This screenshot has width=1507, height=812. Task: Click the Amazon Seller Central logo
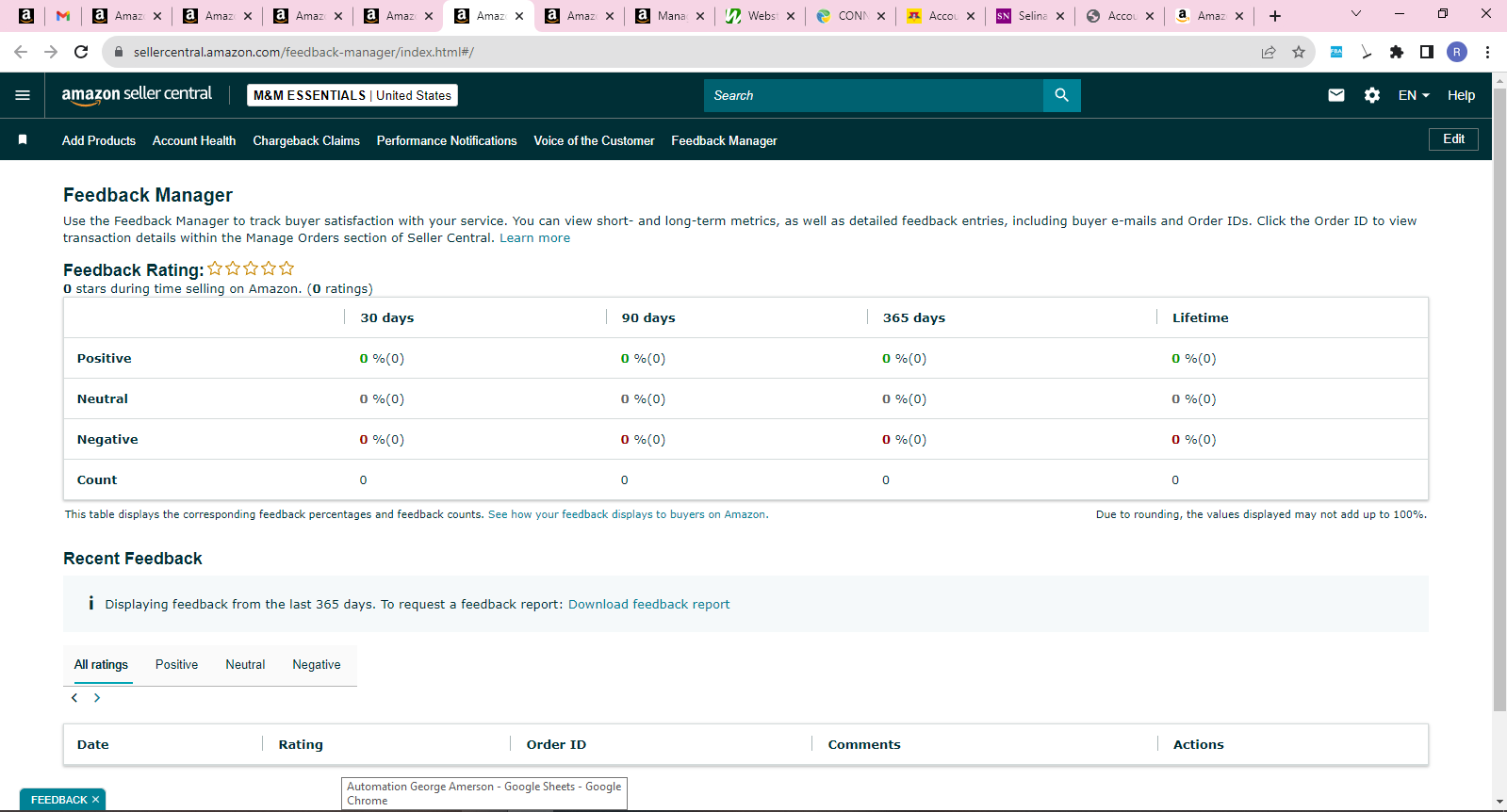(x=137, y=94)
